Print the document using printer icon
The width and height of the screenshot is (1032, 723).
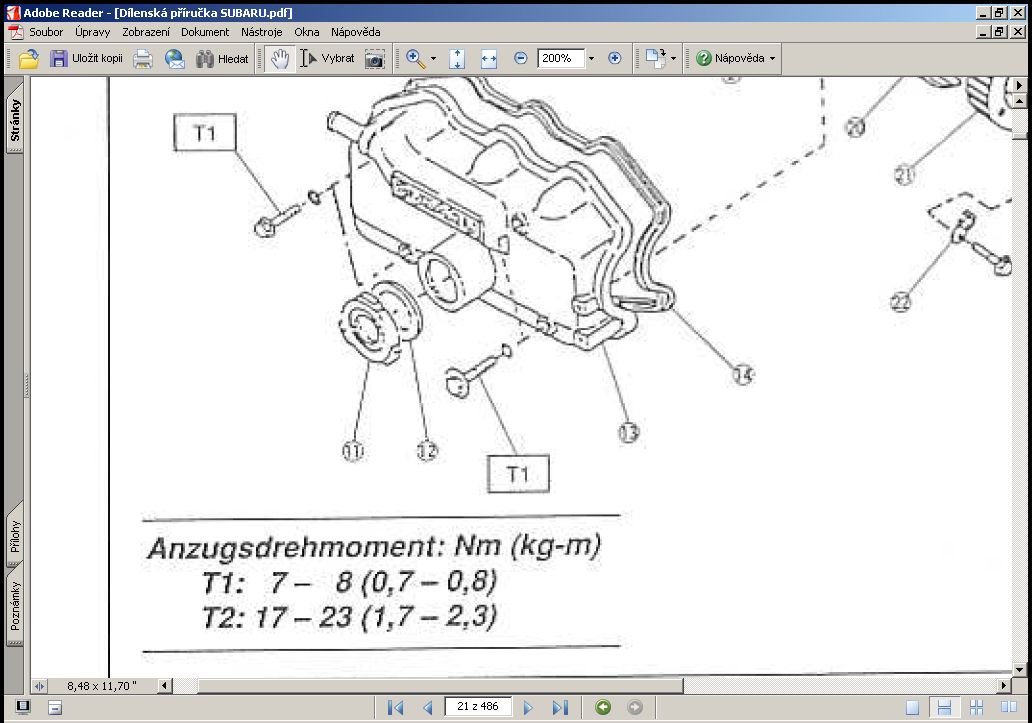point(143,59)
